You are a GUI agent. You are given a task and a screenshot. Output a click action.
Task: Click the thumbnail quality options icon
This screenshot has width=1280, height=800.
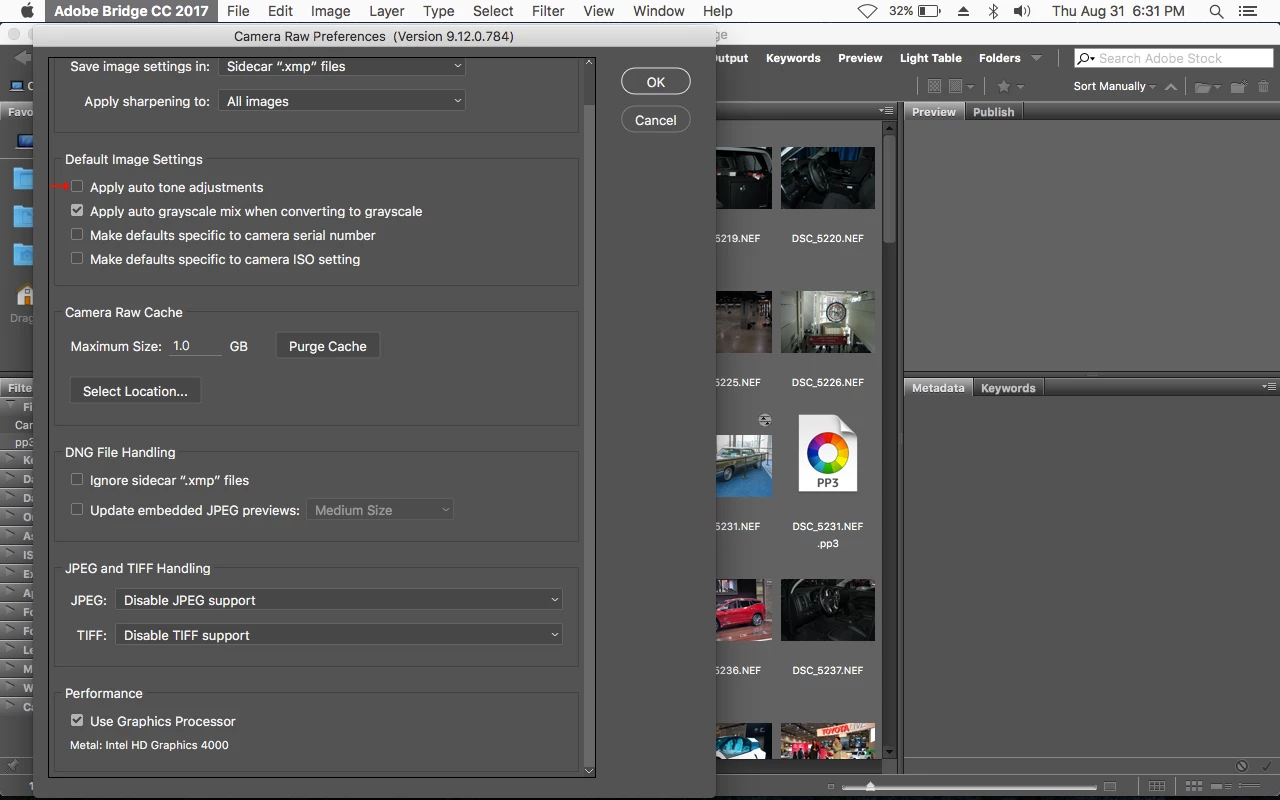click(960, 87)
